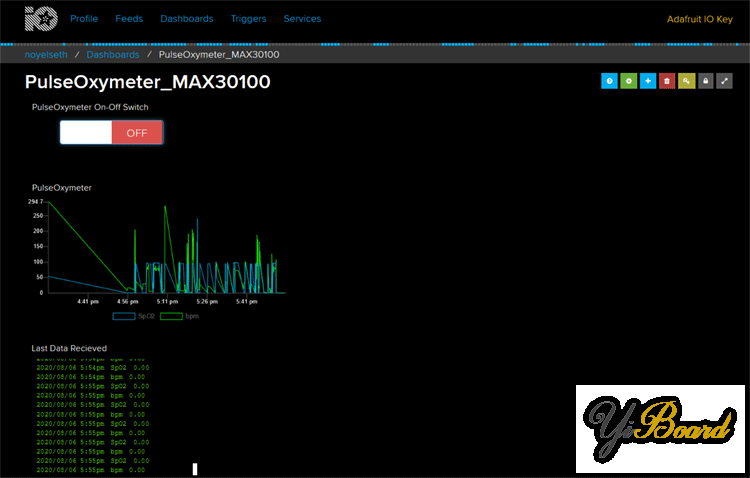Click the first 5:54pm SpO2 0.00 log line
This screenshot has height=478, width=750.
pos(93,368)
